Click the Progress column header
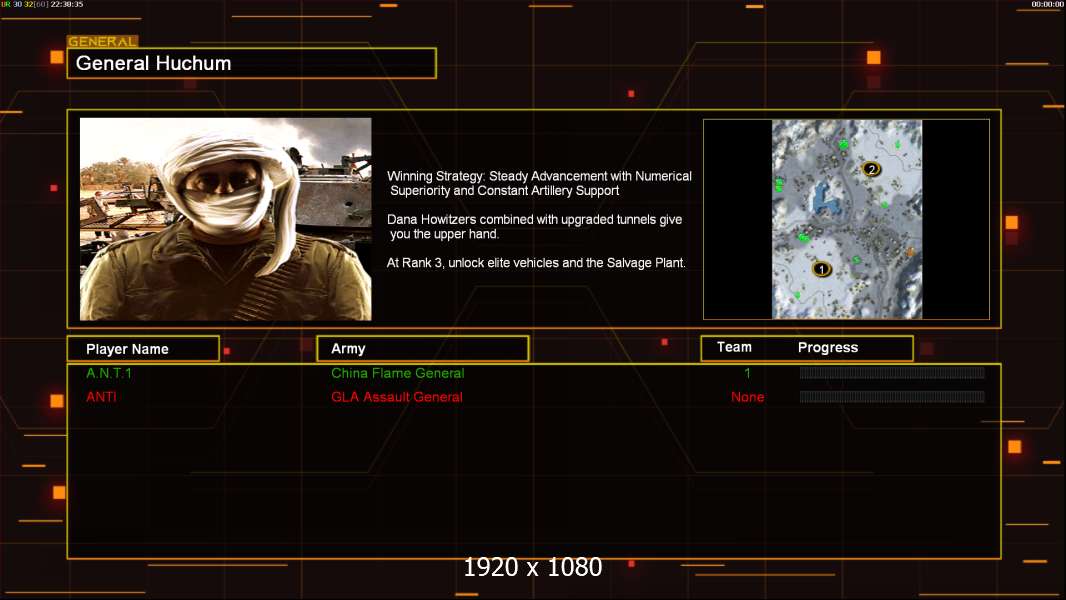The image size is (1066, 600). pyautogui.click(x=828, y=347)
